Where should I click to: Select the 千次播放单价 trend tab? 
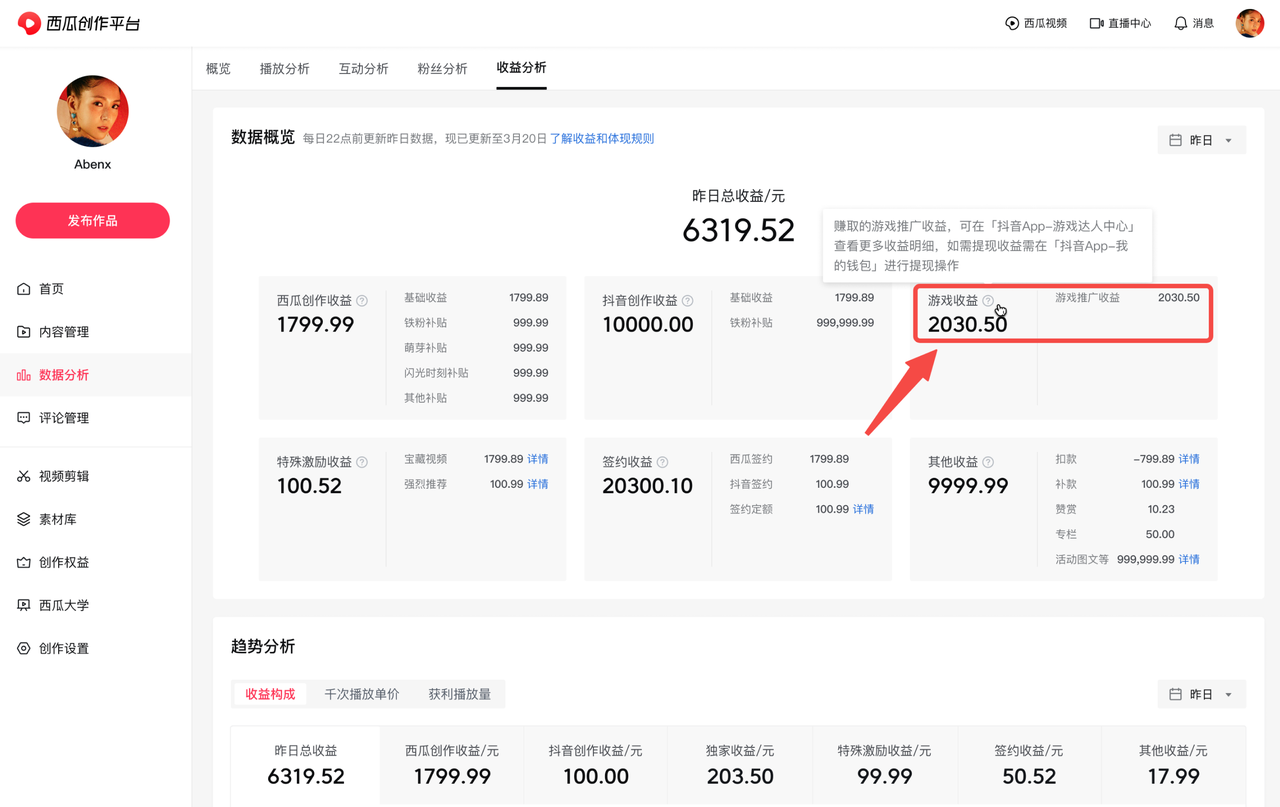362,694
